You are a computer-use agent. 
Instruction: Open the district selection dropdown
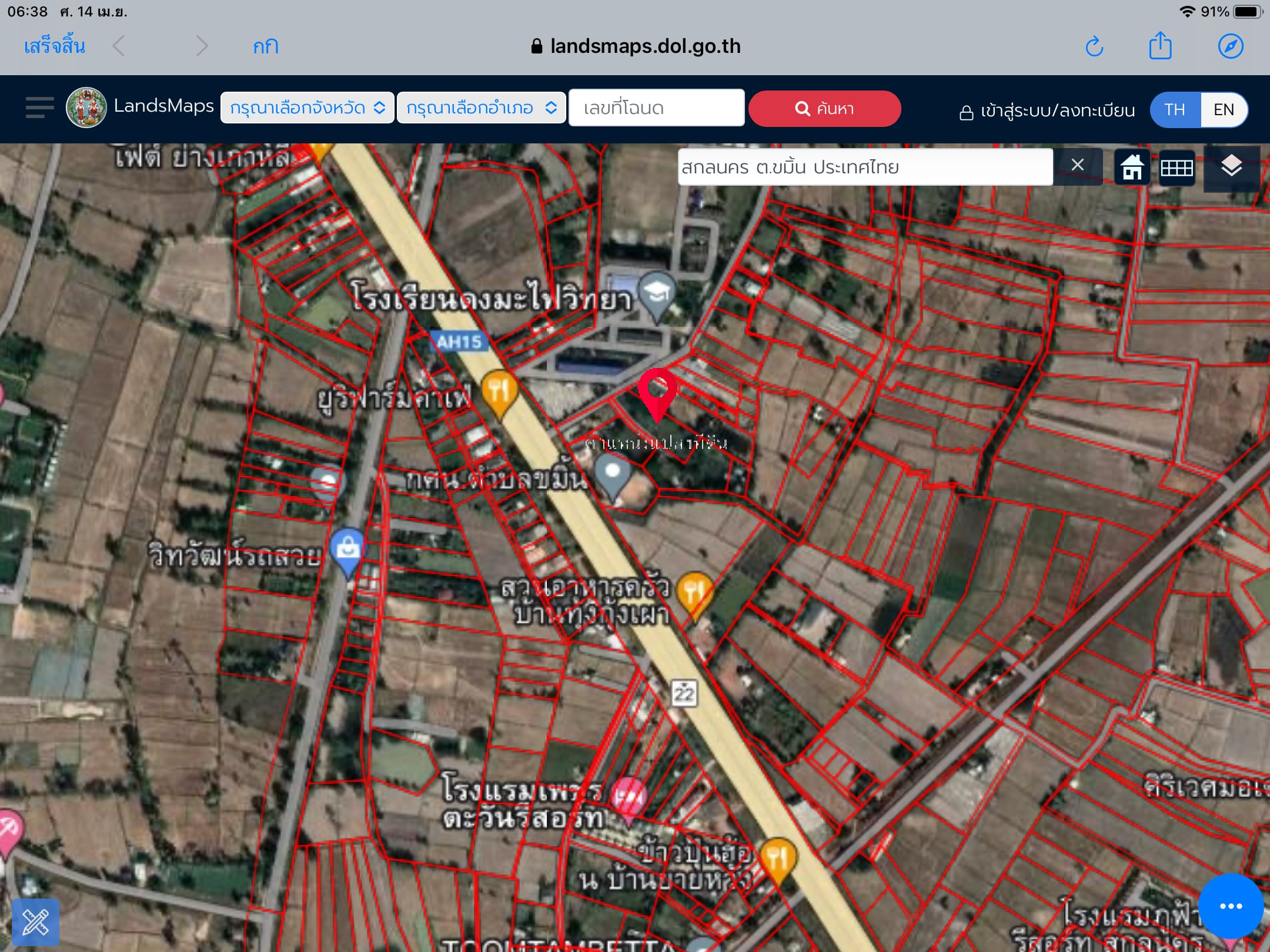click(481, 108)
